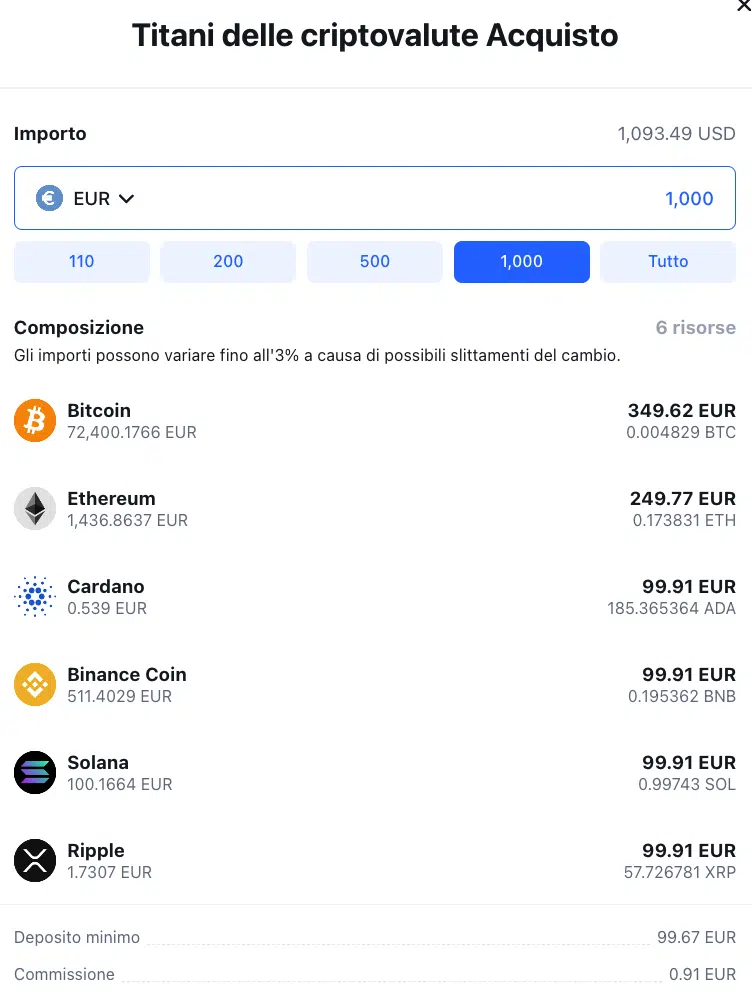Pick the 500 amount preset

coord(375,261)
